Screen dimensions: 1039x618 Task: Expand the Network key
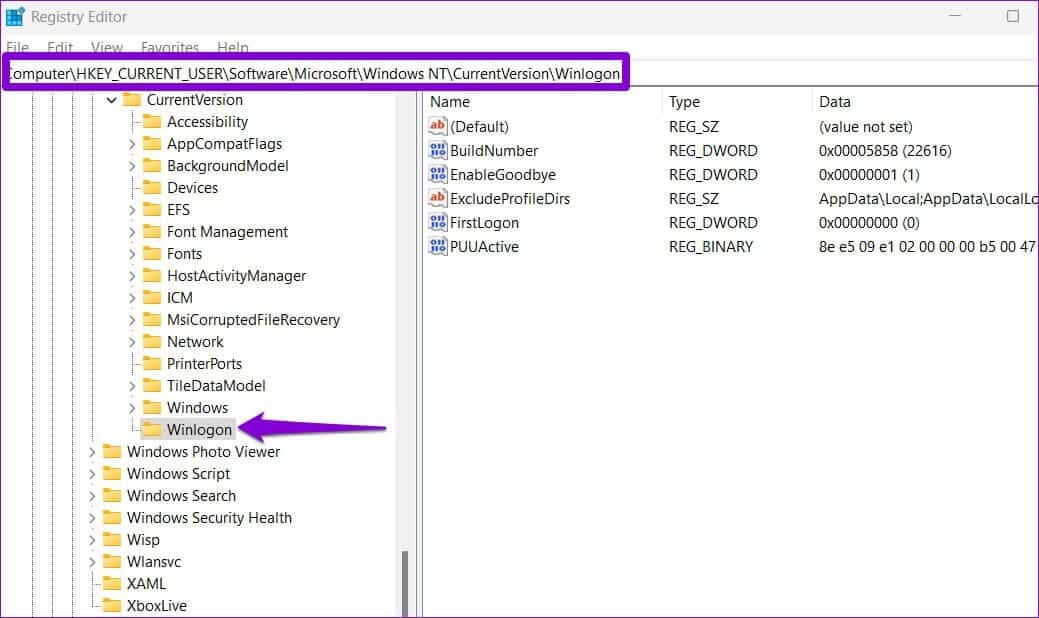click(131, 342)
